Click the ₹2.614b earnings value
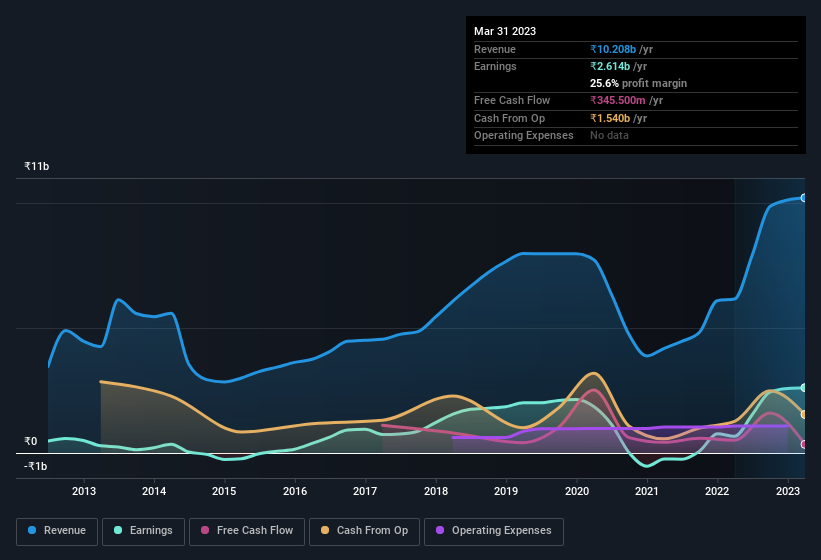 point(610,66)
